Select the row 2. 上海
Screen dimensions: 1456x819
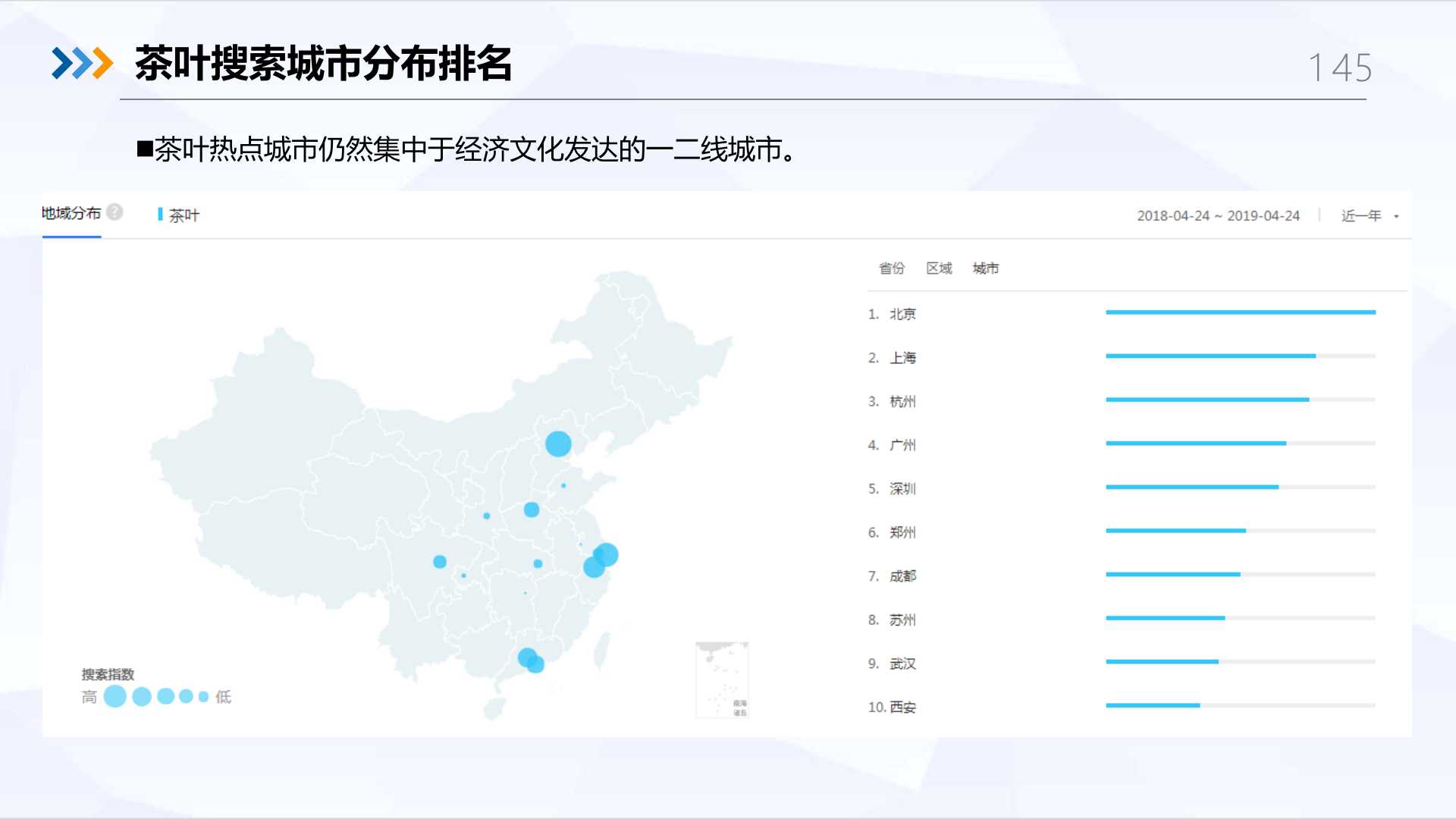1122,357
